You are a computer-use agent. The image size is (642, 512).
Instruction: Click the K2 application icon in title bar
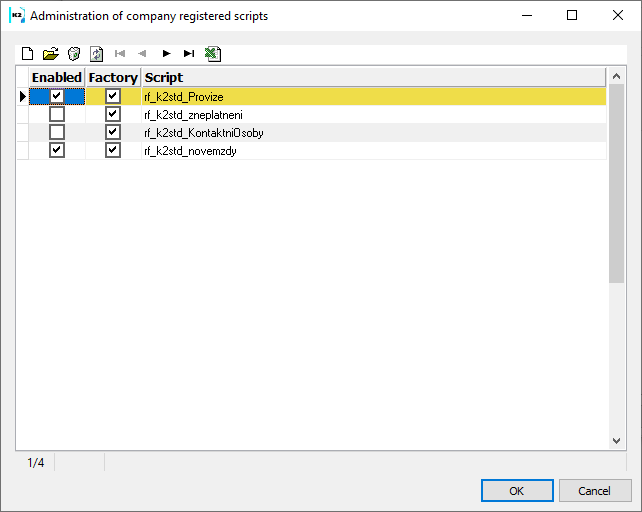point(17,15)
